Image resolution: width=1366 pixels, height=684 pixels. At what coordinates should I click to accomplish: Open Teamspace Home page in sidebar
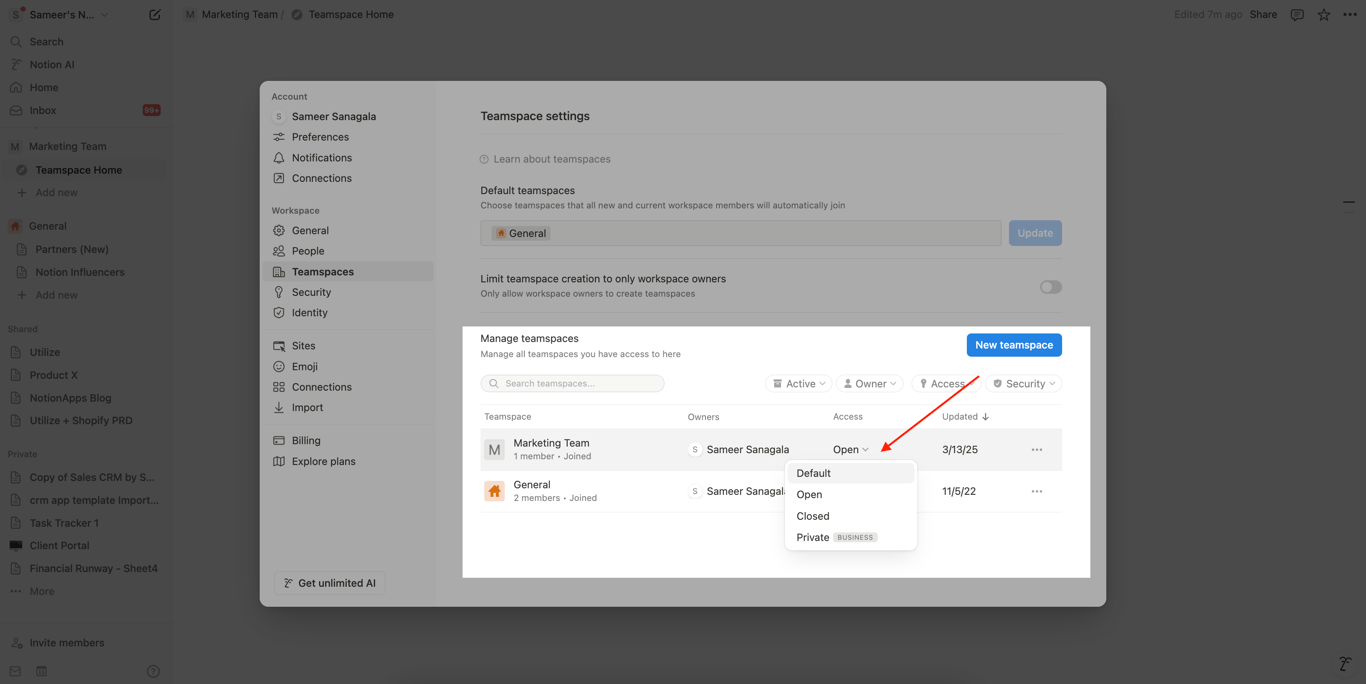(x=85, y=170)
